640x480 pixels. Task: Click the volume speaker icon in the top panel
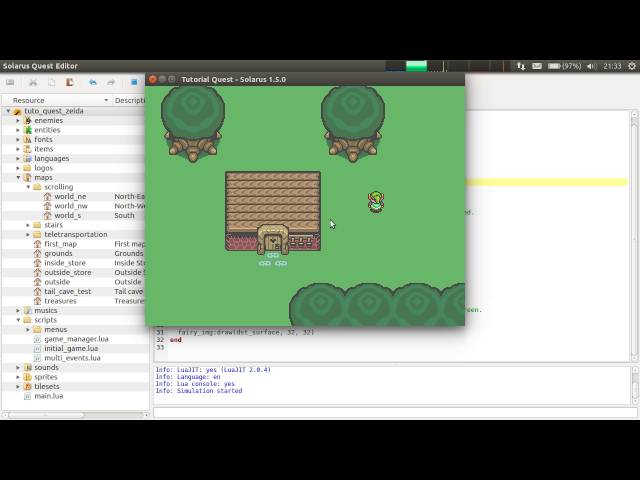[591, 66]
